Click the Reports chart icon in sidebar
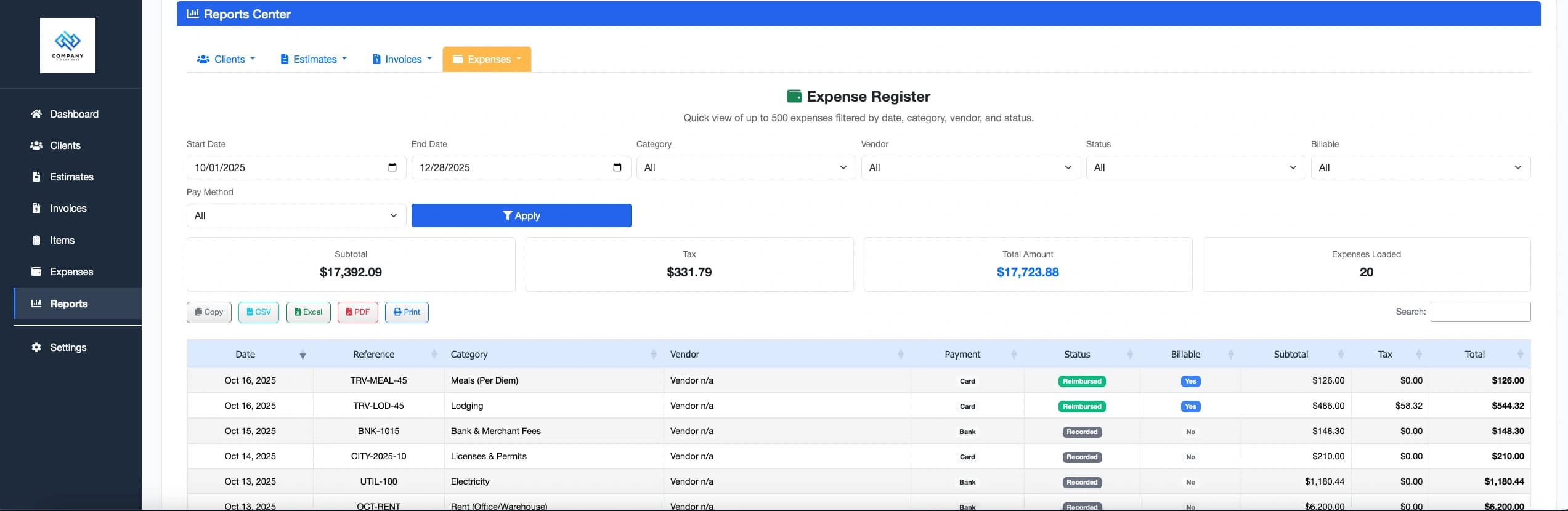Screen dimensions: 1568x511 pos(36,304)
